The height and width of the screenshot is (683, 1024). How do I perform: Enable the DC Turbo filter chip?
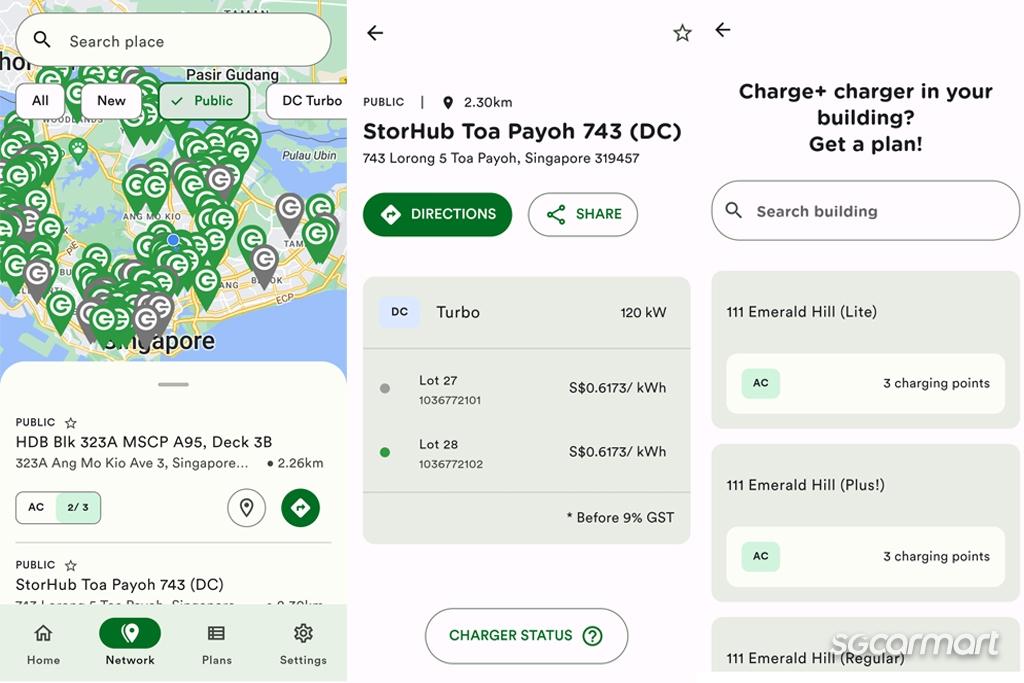click(x=309, y=101)
